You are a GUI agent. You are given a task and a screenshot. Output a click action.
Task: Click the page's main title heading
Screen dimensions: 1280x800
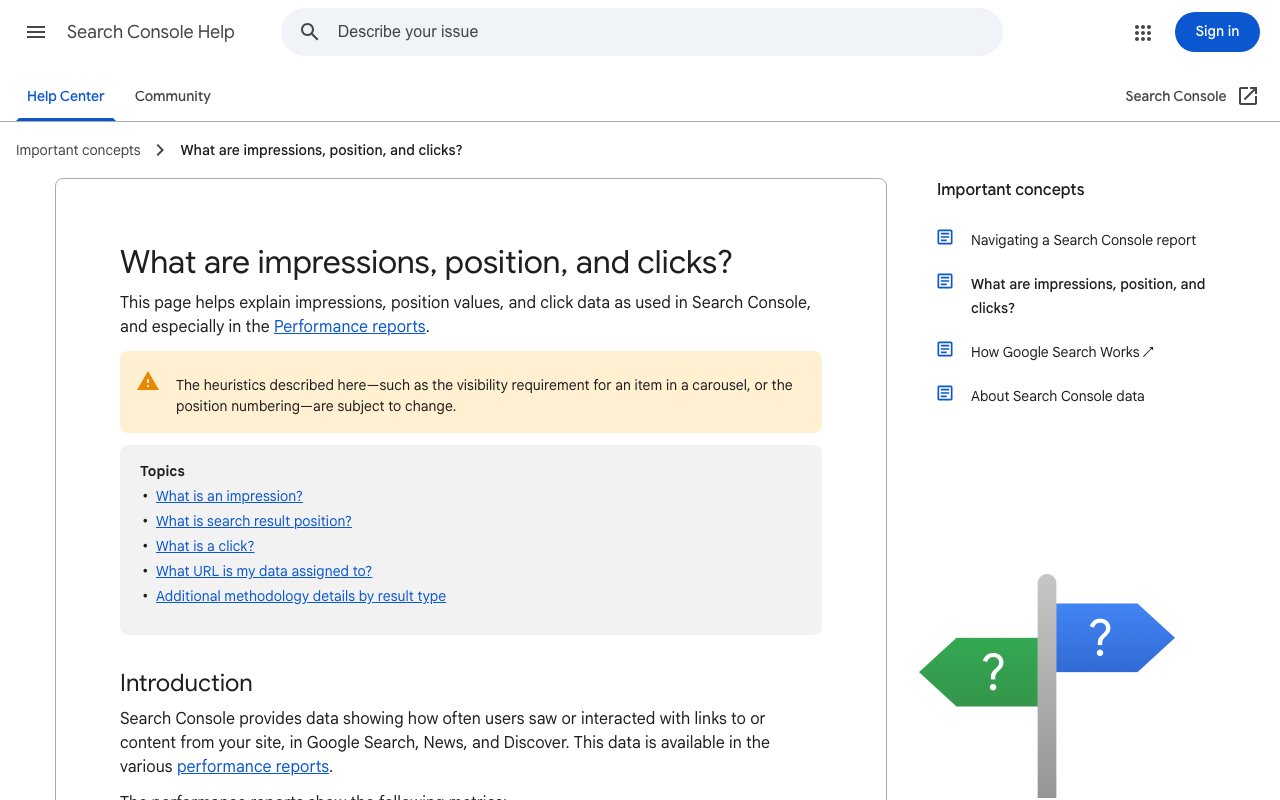426,262
